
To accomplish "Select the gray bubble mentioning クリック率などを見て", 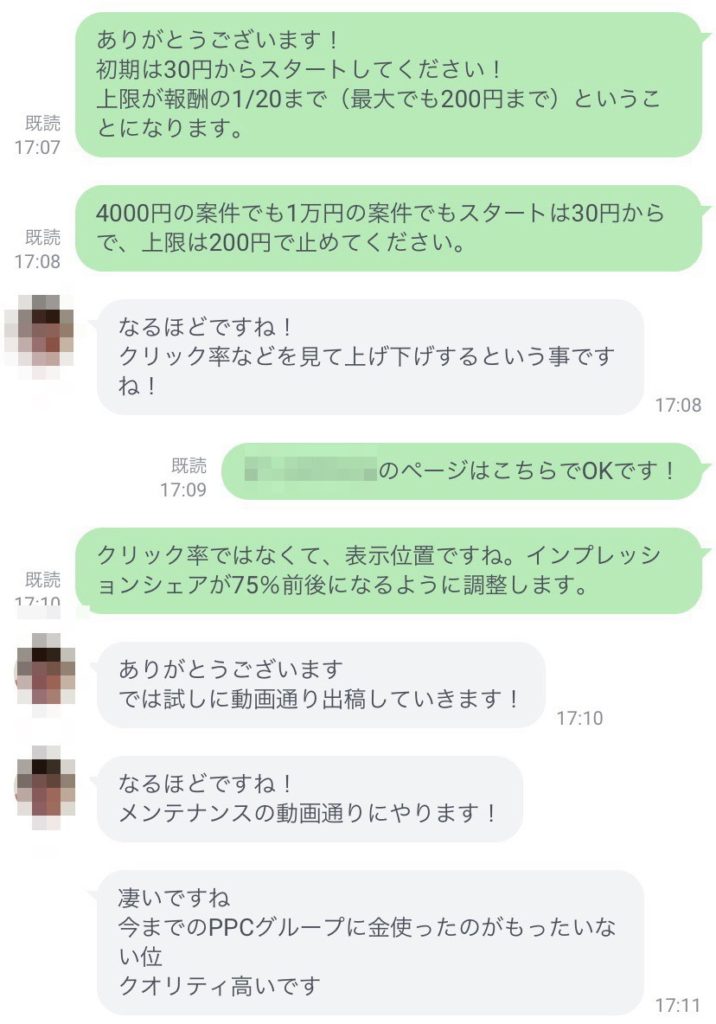I will pyautogui.click(x=370, y=357).
